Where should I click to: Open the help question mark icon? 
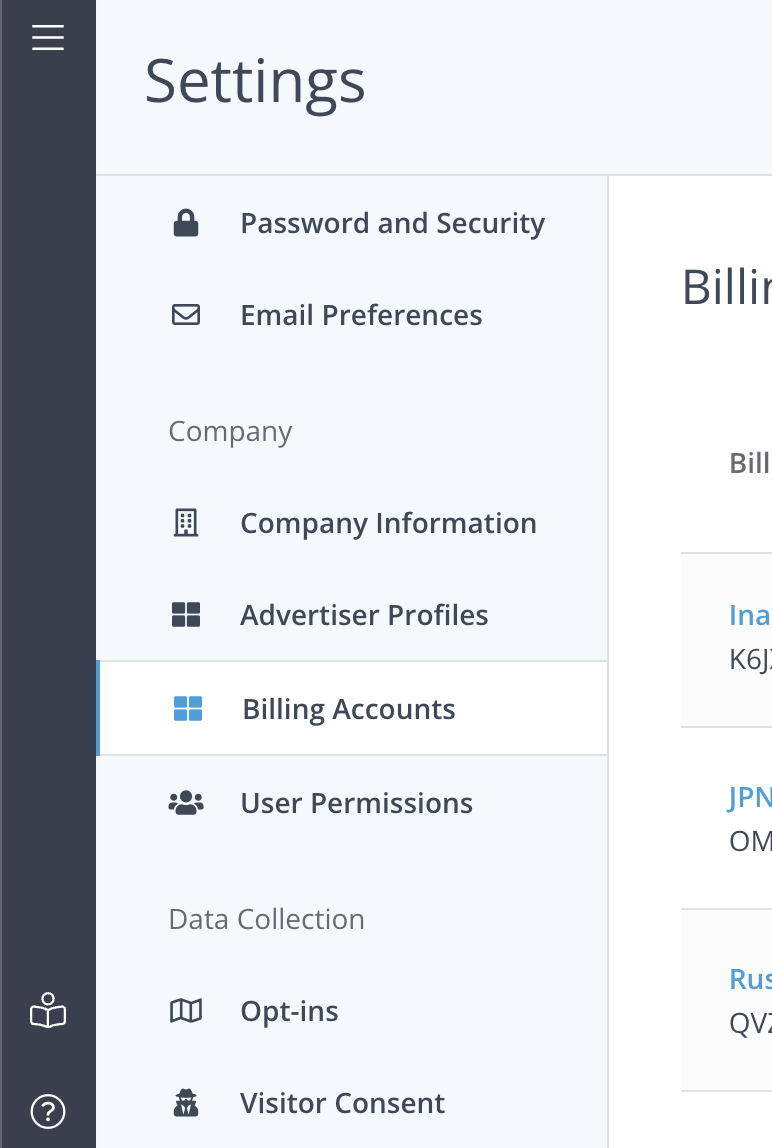48,1111
